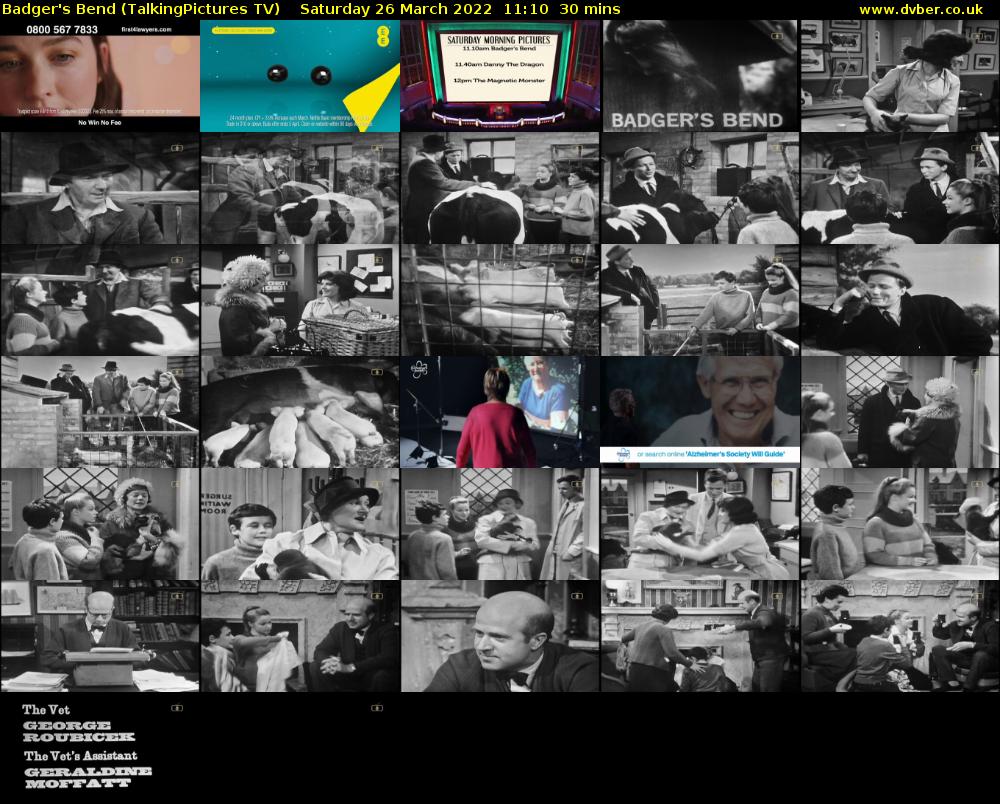Screen dimensions: 1000x804
Task: Open thumbnail of man and fur-hatted woman by lattice window
Action: [900, 412]
